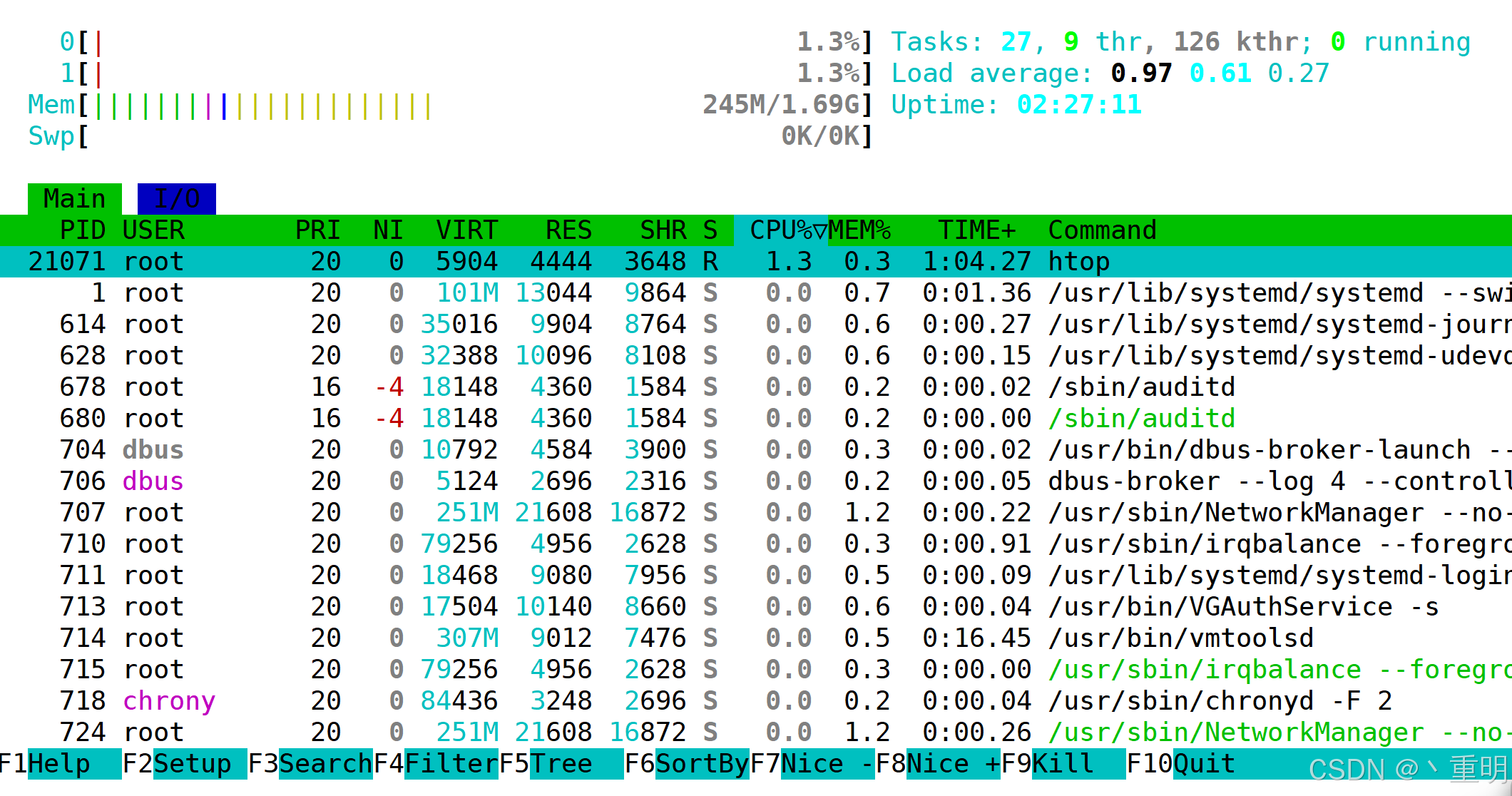Select the htop process row
The image size is (1512, 796).
(x=756, y=262)
